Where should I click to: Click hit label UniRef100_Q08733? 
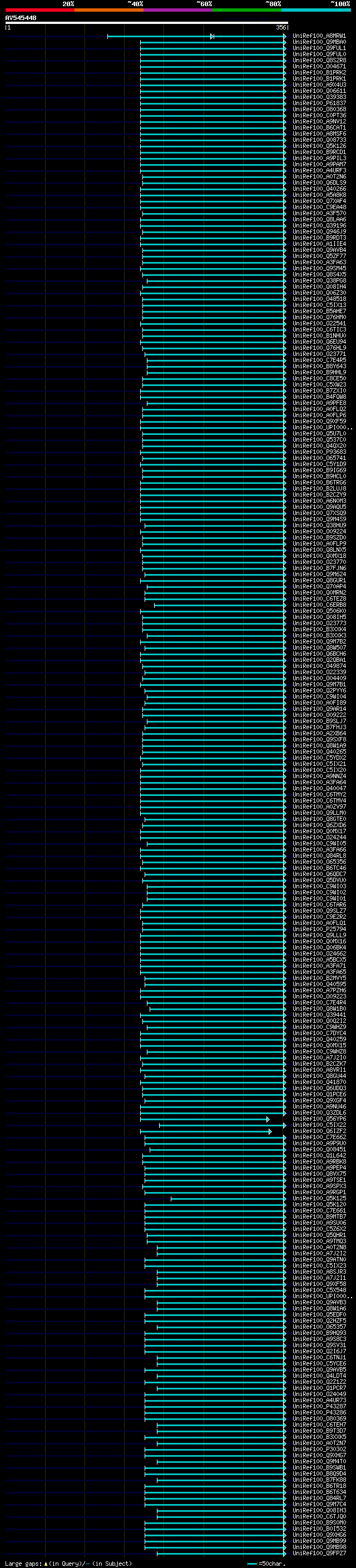(319, 140)
